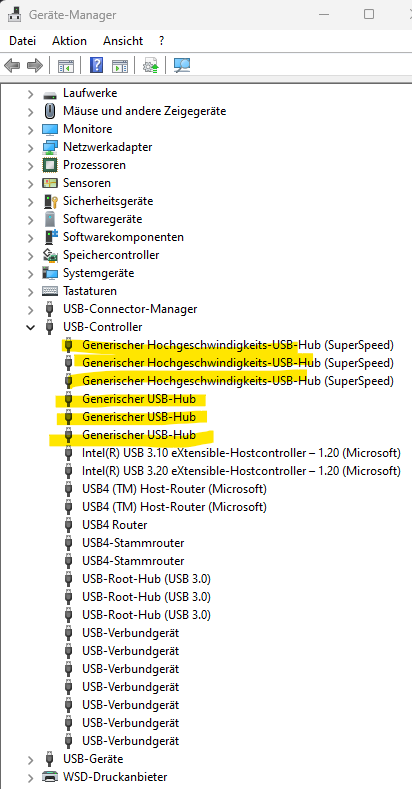The width and height of the screenshot is (412, 789).
Task: Expand the Tastaturen category
Action: pos(31,291)
